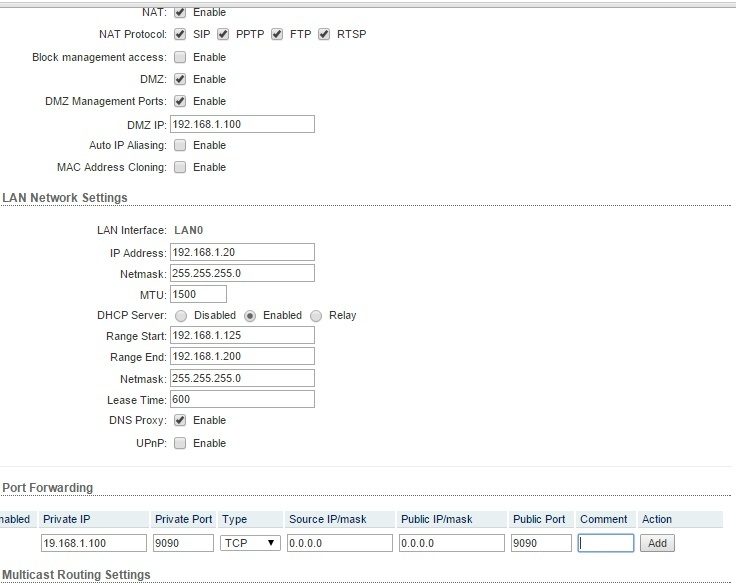Uncheck PPTP NAT protocol
The image size is (736, 584).
point(223,34)
